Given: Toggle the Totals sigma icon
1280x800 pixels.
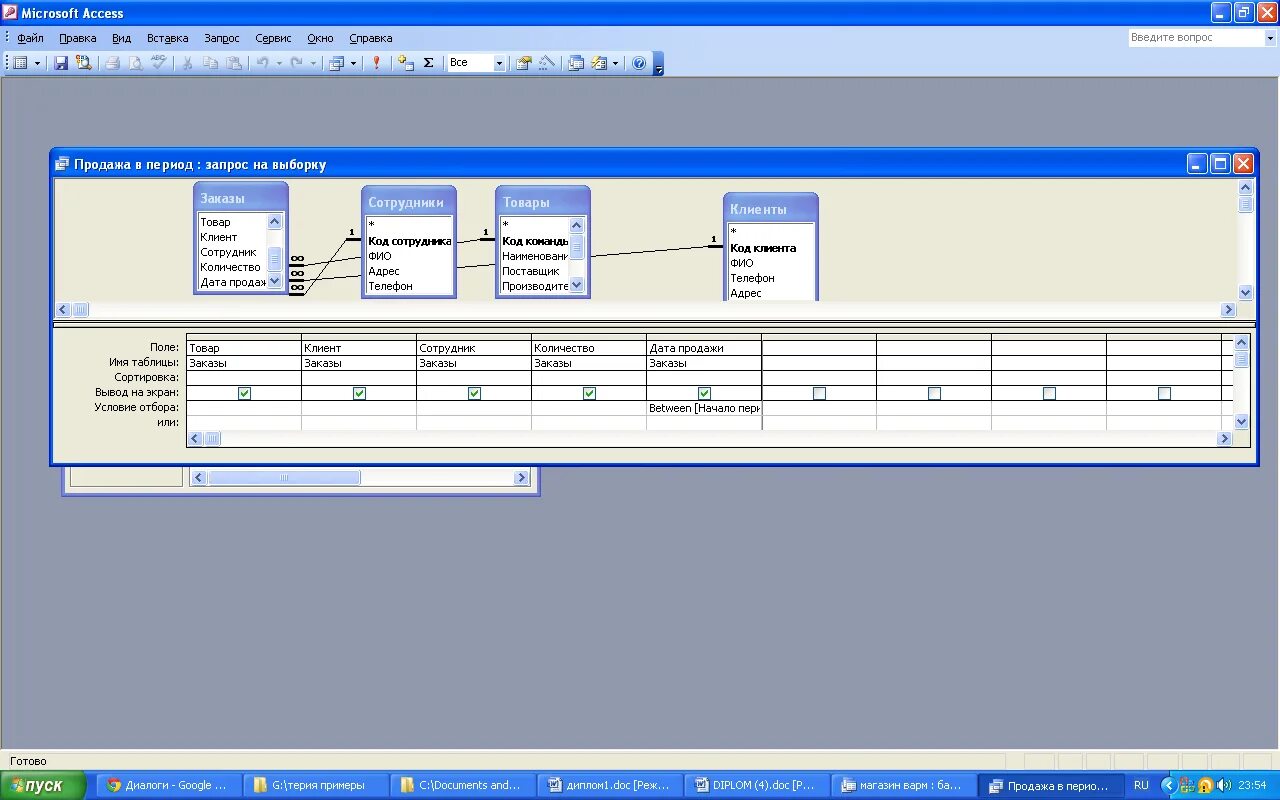Looking at the screenshot, I should click(429, 63).
